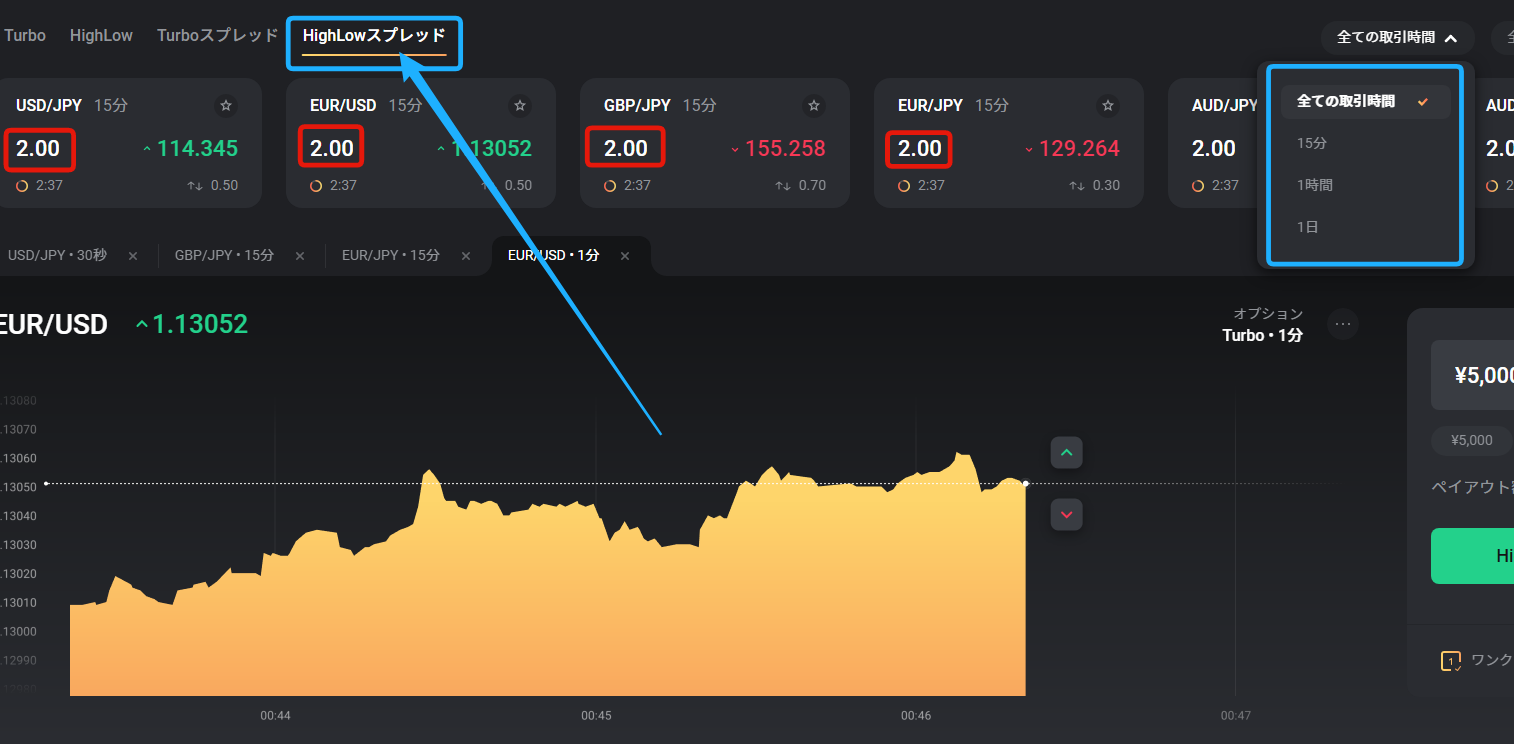Open the GBP/JPY・15分 chart tab
1514x744 pixels.
[x=224, y=256]
